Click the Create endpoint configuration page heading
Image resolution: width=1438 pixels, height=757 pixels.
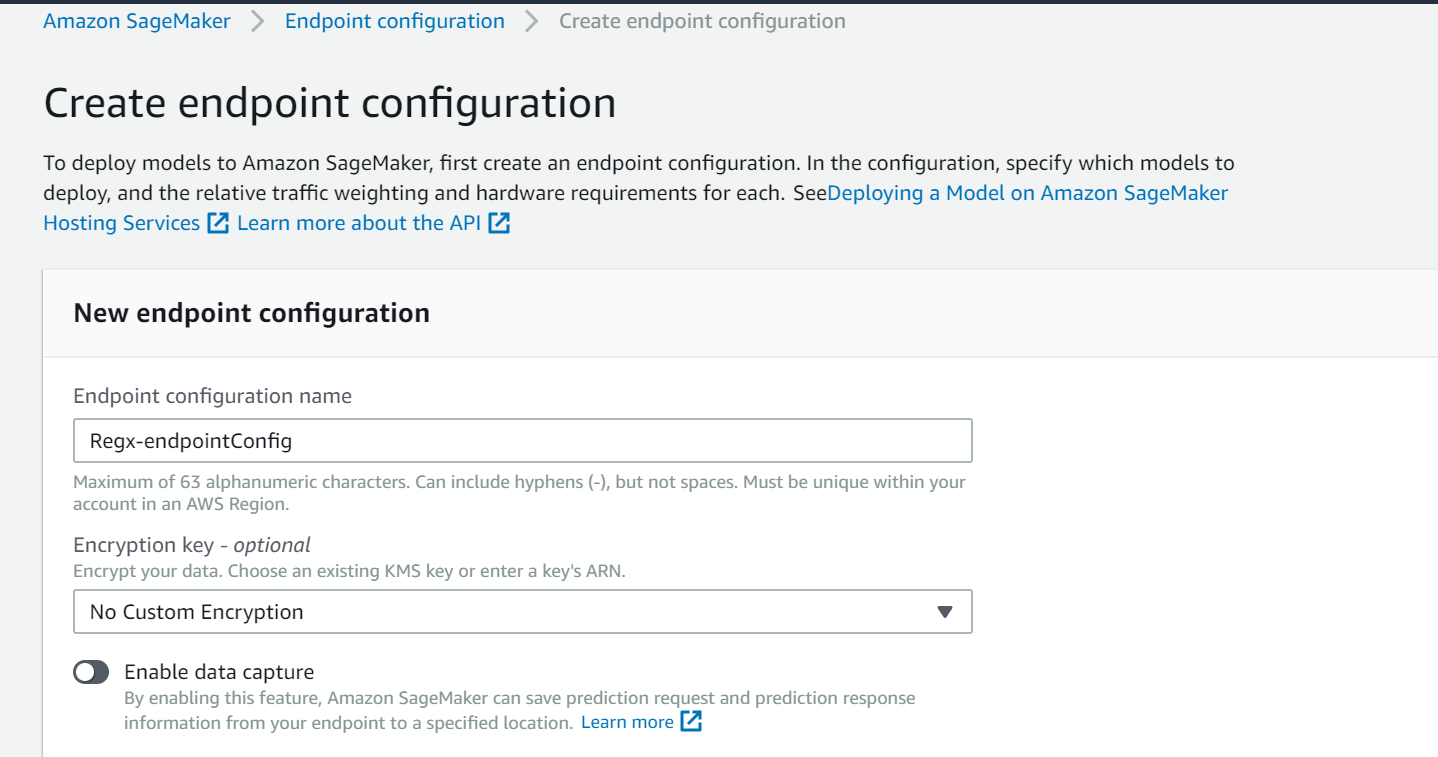coord(330,104)
